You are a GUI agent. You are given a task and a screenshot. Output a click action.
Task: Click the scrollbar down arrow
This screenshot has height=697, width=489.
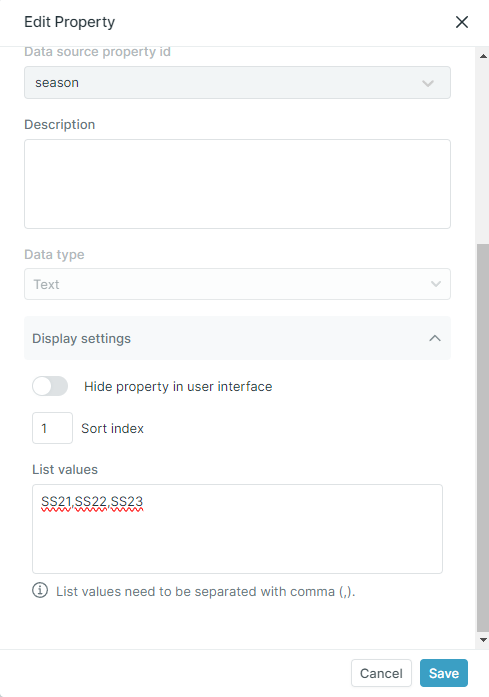[x=483, y=640]
